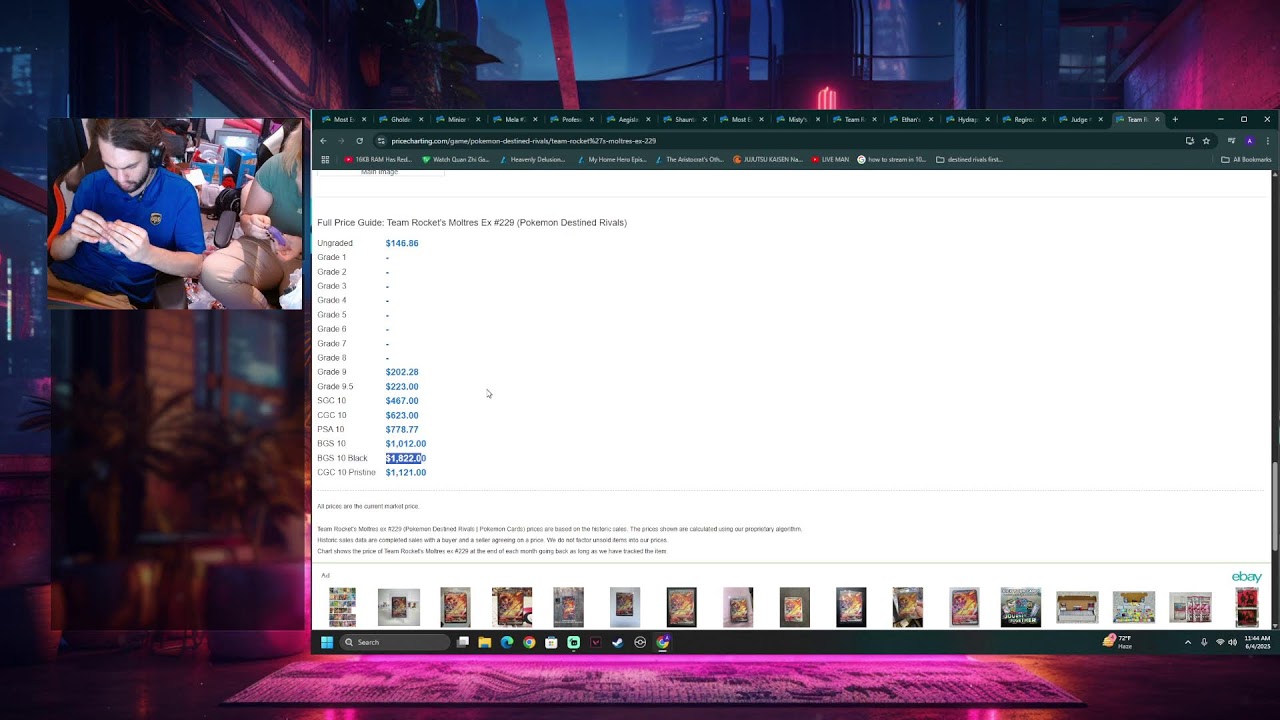Image resolution: width=1280 pixels, height=720 pixels.
Task: Click the eBay logo in the ad strip
Action: pyautogui.click(x=1246, y=577)
